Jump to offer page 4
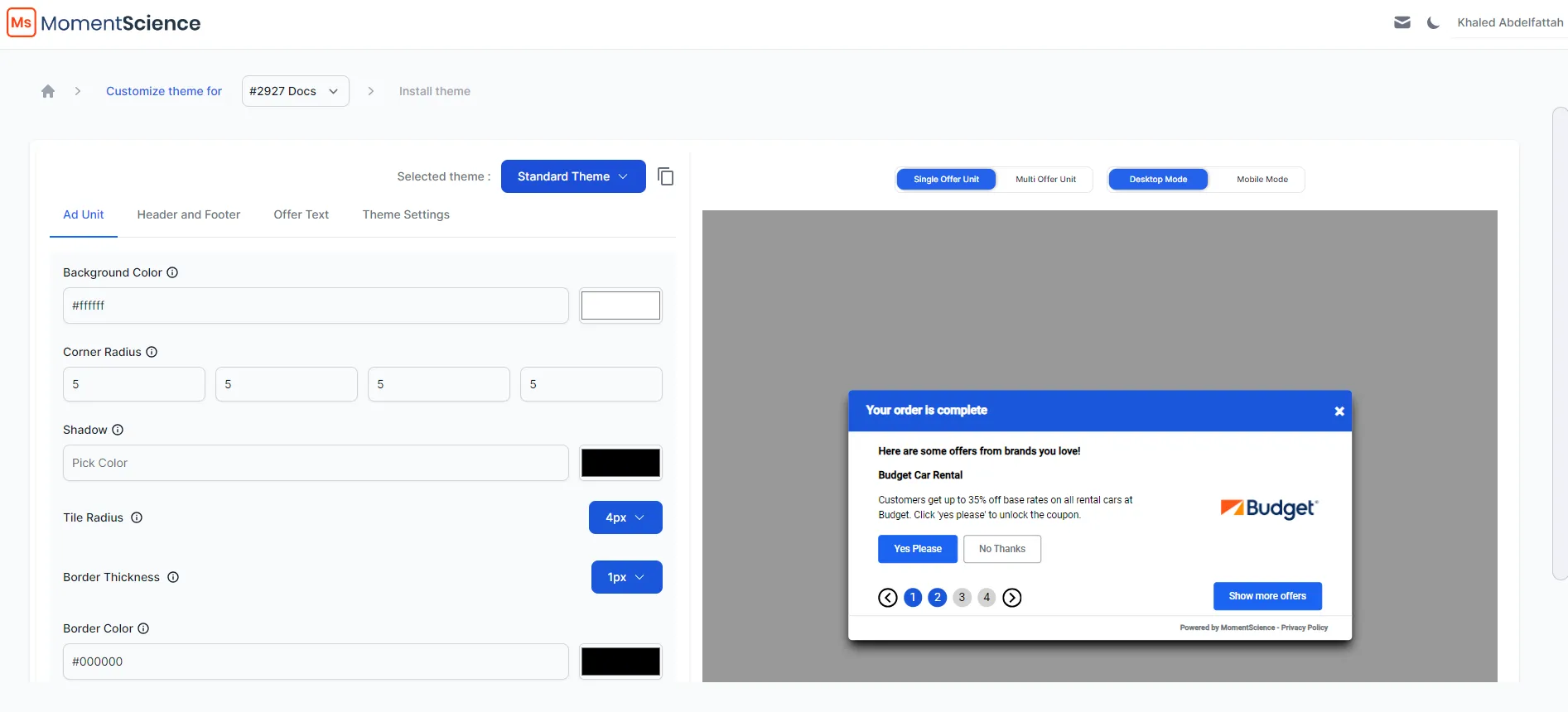 pyautogui.click(x=987, y=598)
